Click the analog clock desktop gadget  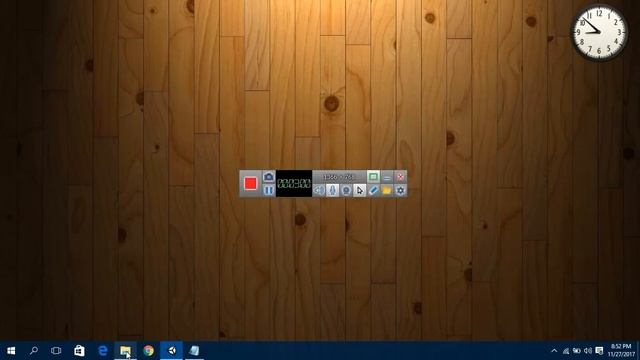click(599, 32)
